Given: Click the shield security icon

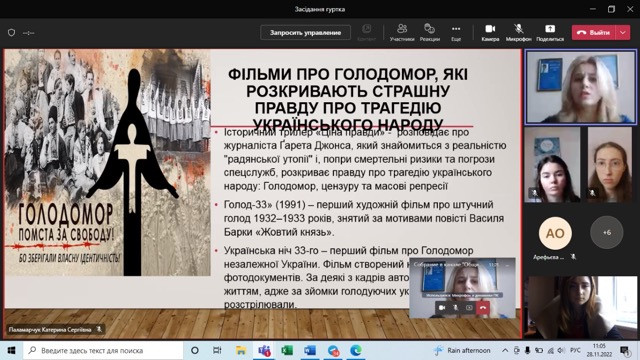Looking at the screenshot, I should coord(11,33).
